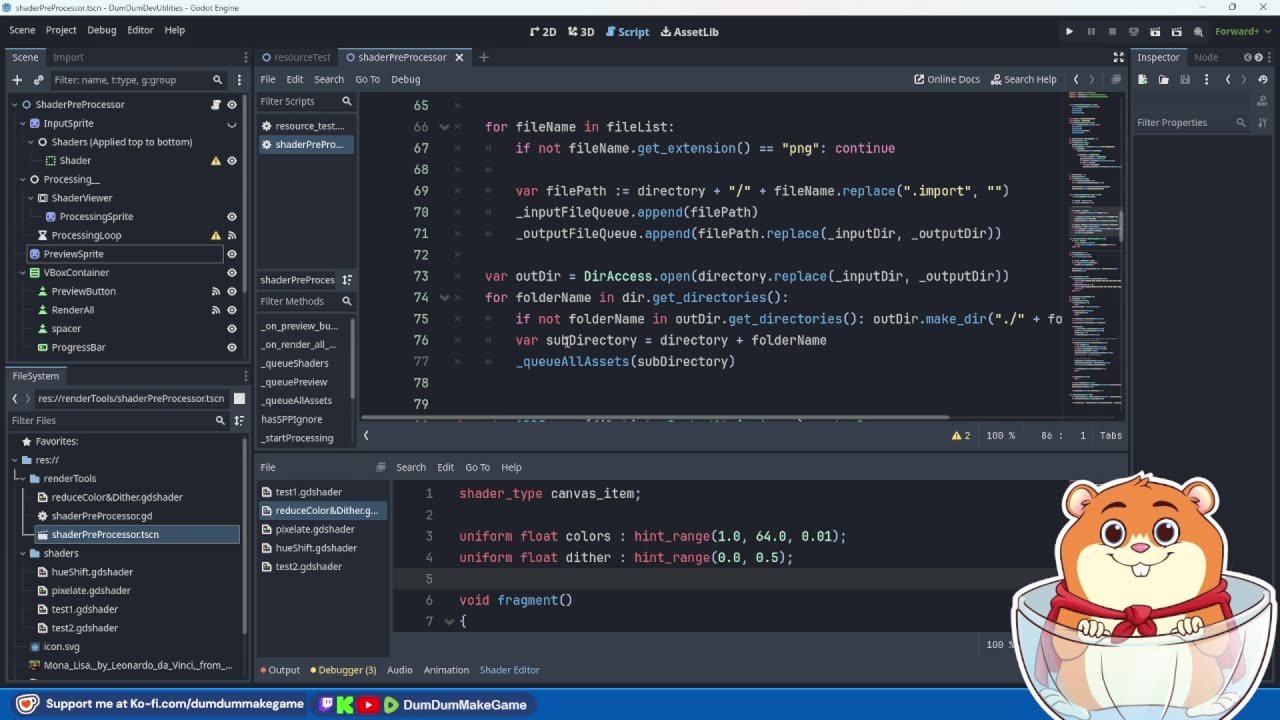Open the Debugger (3) bottom panel
This screenshot has height=720, width=1280.
tap(343, 670)
